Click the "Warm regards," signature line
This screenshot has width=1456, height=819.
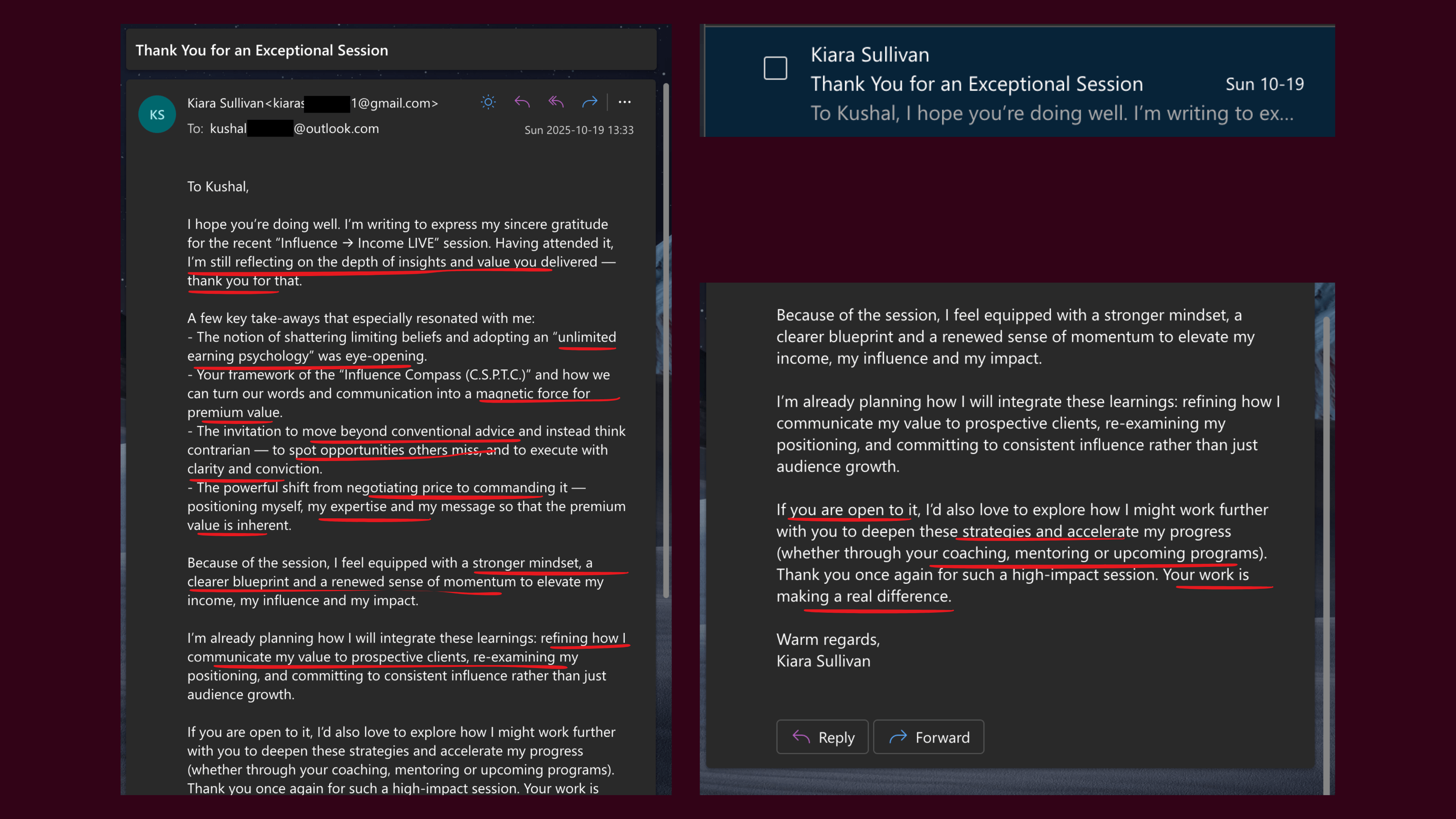[x=827, y=639]
